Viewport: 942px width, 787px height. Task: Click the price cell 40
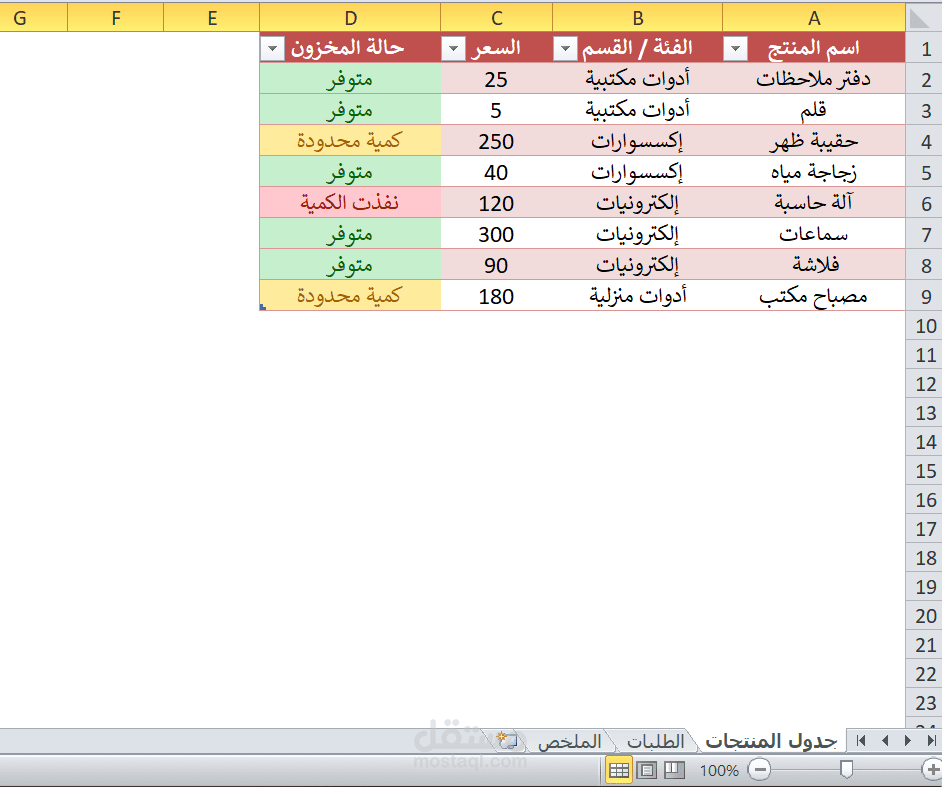point(496,172)
